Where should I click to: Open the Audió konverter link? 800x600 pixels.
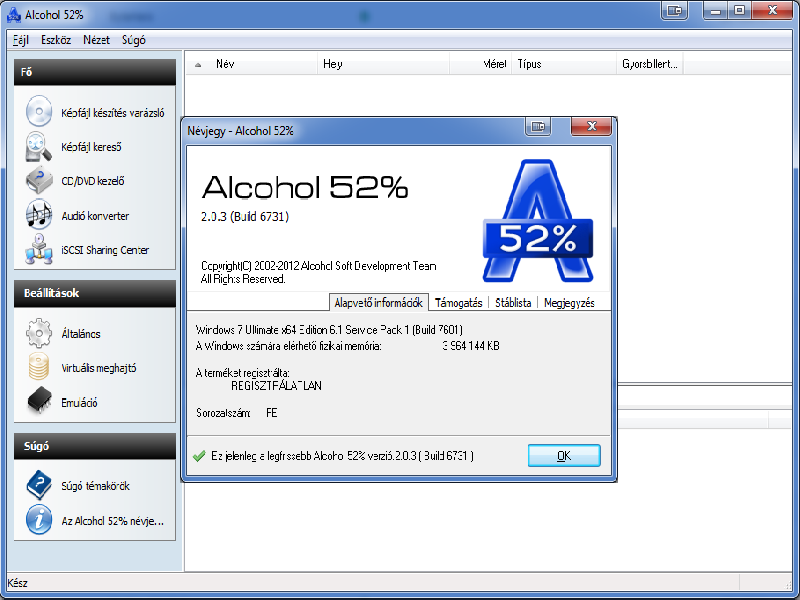[95, 216]
